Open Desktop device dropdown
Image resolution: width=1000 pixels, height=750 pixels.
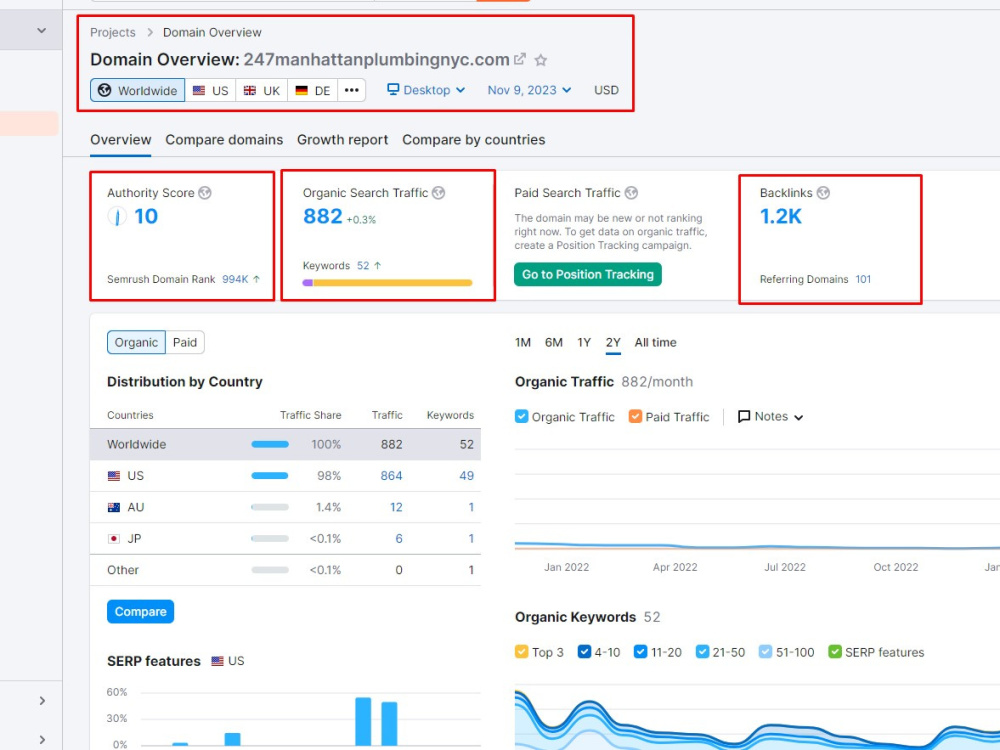pyautogui.click(x=426, y=90)
